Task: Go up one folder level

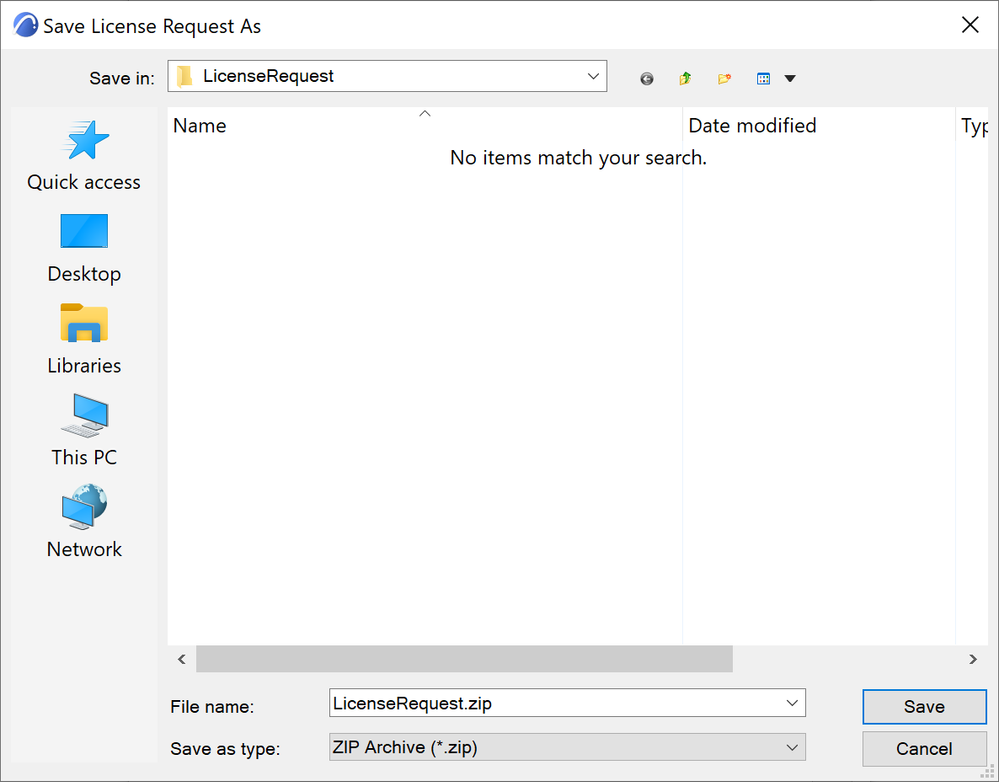Action: 686,78
